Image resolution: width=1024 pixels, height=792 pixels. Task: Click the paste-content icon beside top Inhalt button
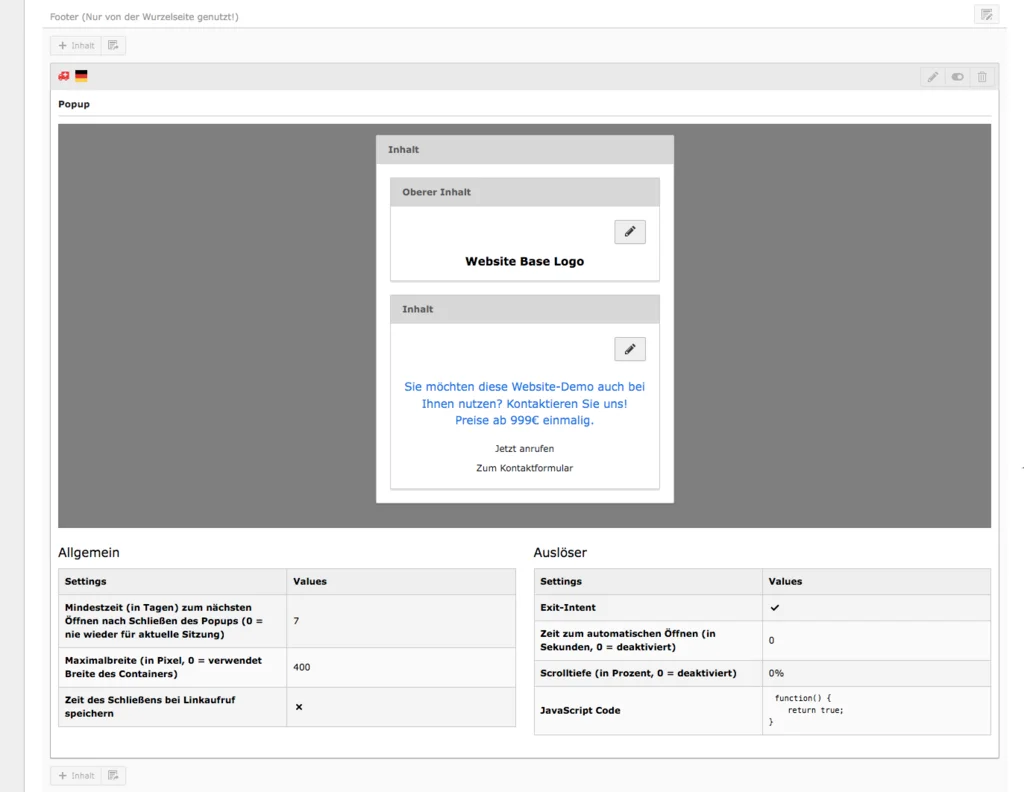coord(113,45)
